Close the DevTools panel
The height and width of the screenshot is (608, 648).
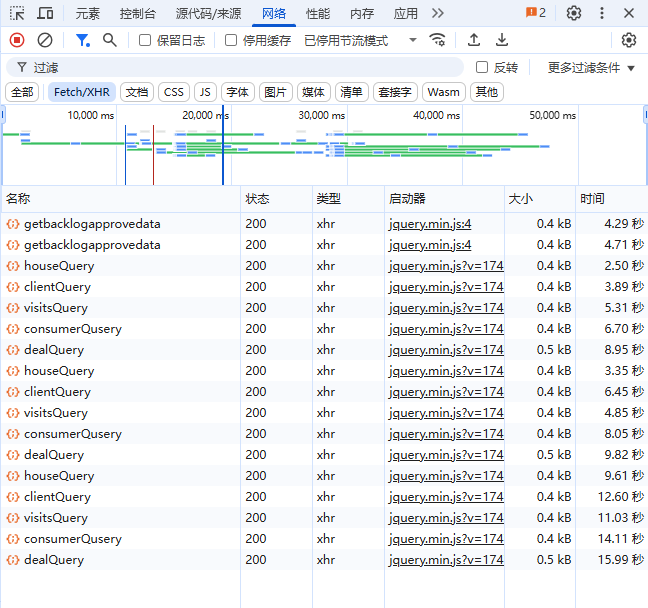pyautogui.click(x=629, y=13)
